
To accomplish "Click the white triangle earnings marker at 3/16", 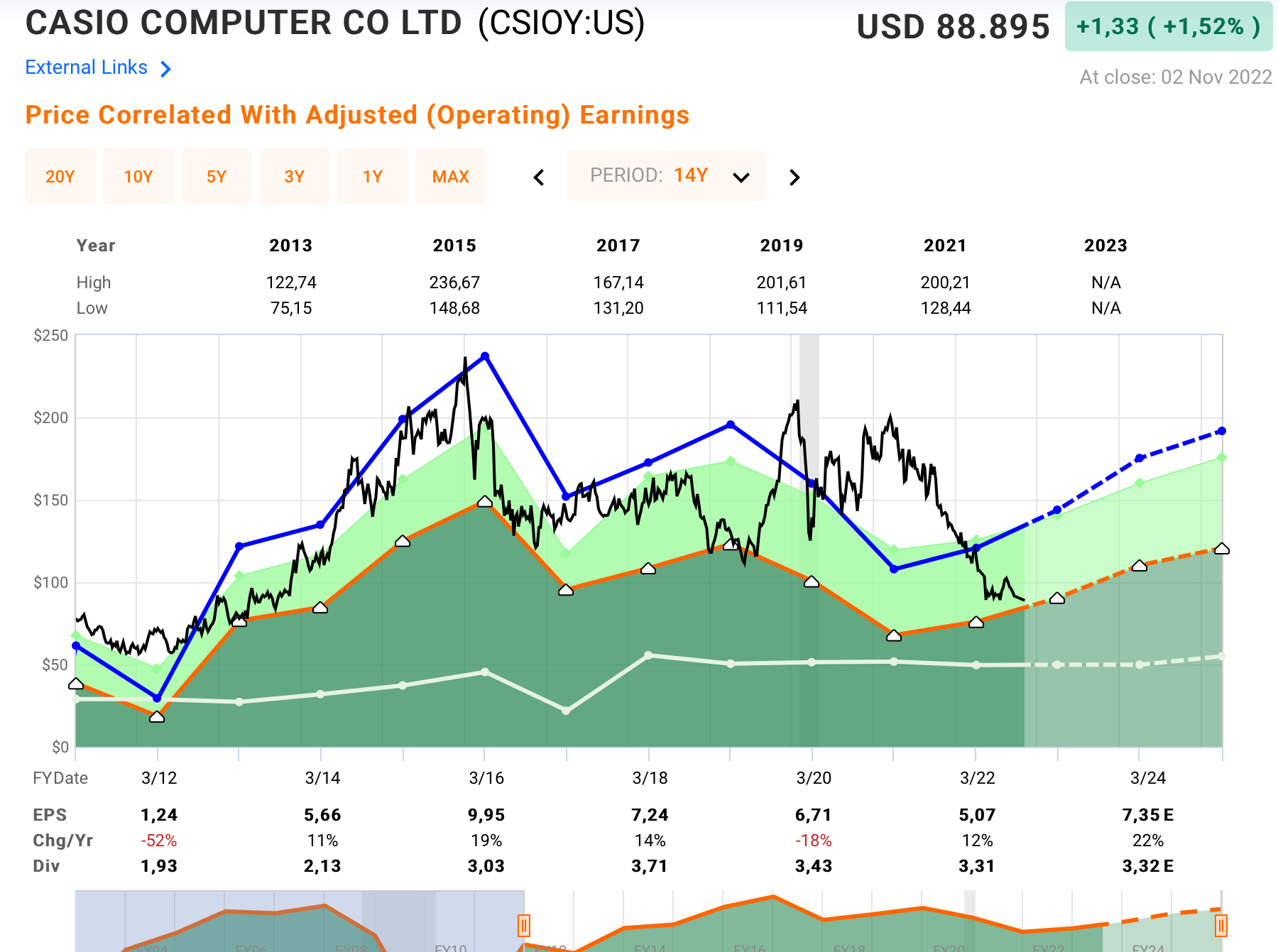I will point(485,502).
